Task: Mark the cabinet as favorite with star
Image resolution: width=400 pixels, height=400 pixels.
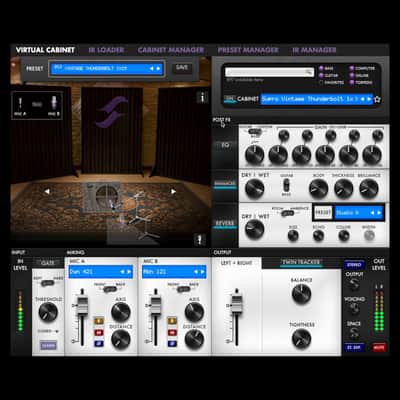Action: coord(377,99)
